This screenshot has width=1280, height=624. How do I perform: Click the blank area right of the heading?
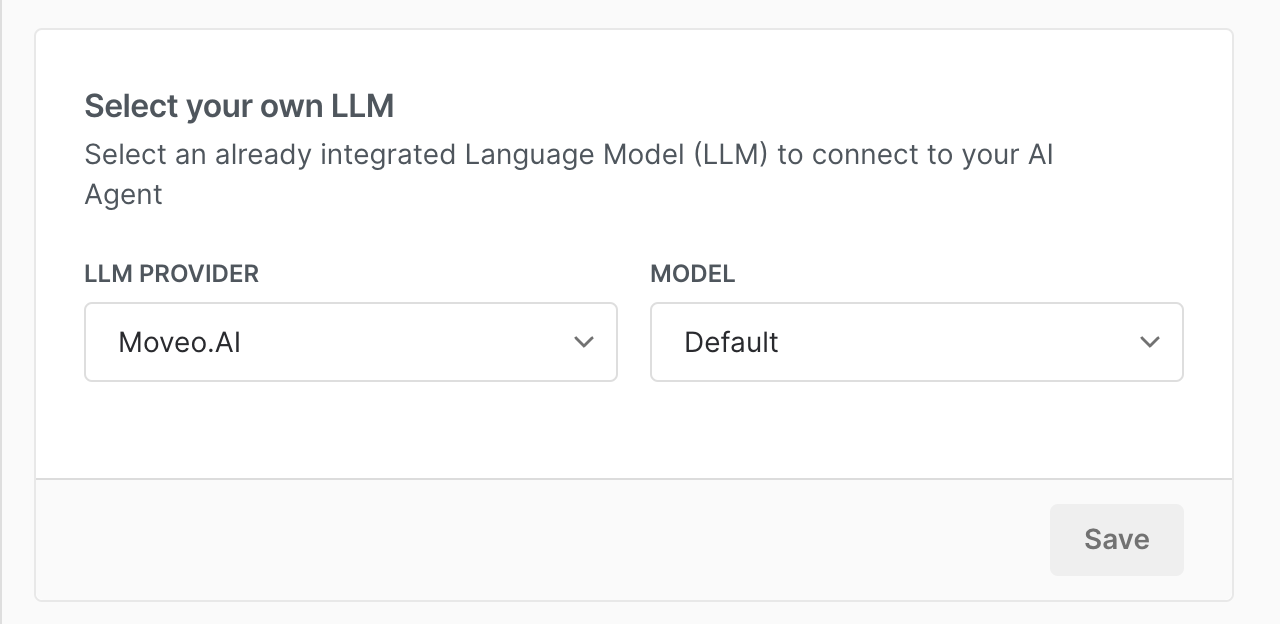[x=800, y=106]
